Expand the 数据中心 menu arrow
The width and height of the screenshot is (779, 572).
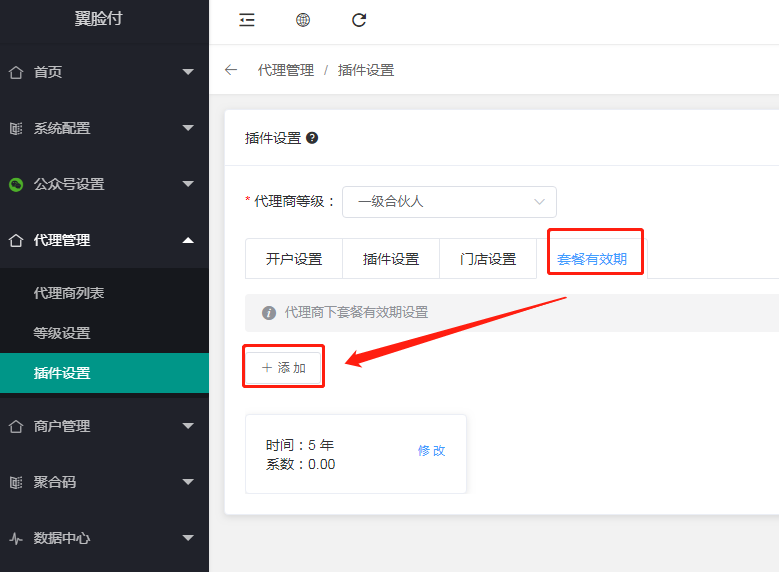coord(188,538)
